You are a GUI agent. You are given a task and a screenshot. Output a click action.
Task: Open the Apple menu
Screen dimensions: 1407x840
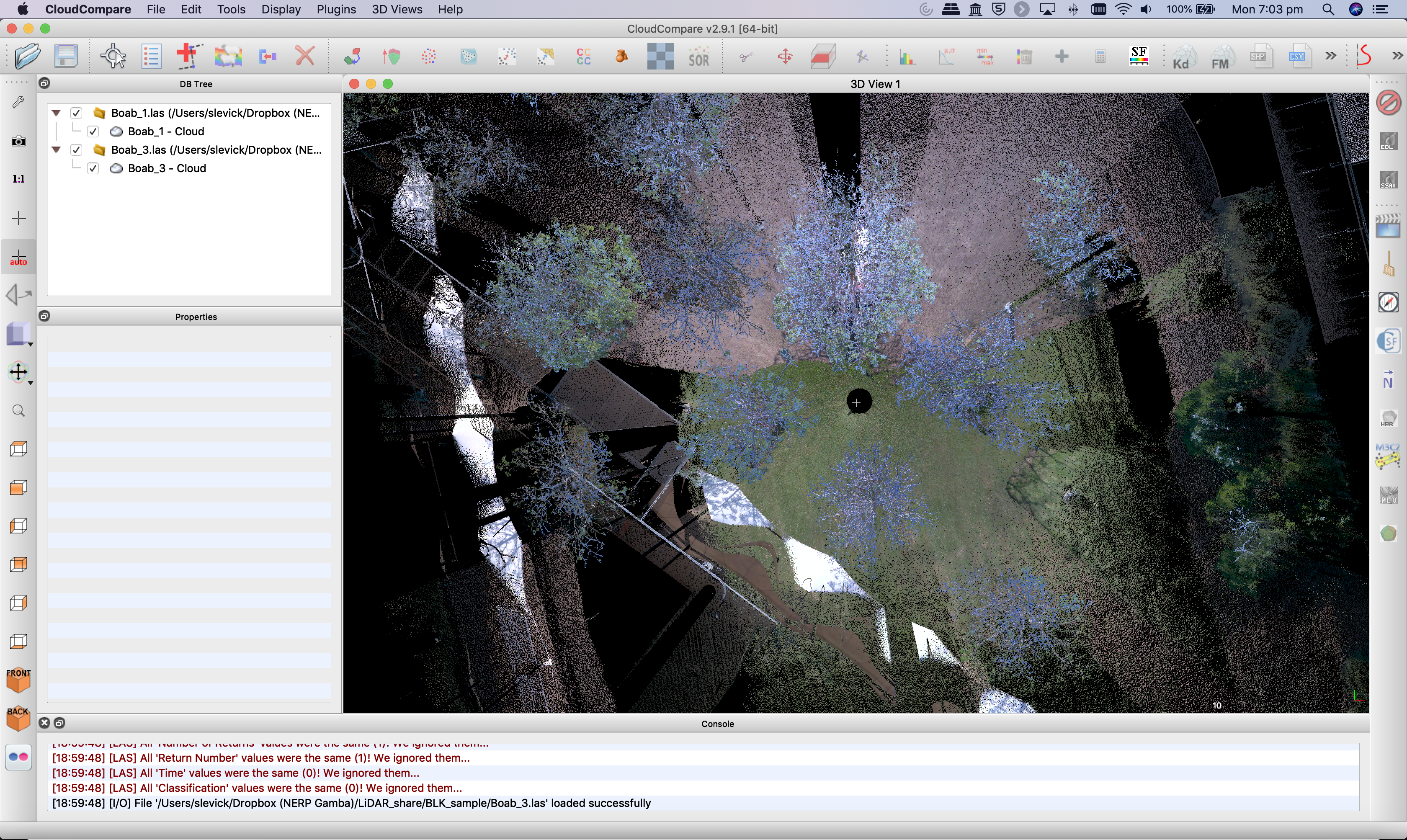coord(23,9)
